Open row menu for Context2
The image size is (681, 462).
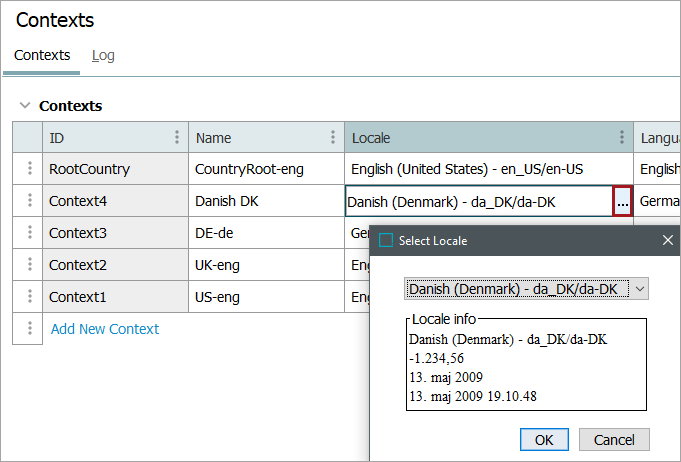[x=28, y=265]
